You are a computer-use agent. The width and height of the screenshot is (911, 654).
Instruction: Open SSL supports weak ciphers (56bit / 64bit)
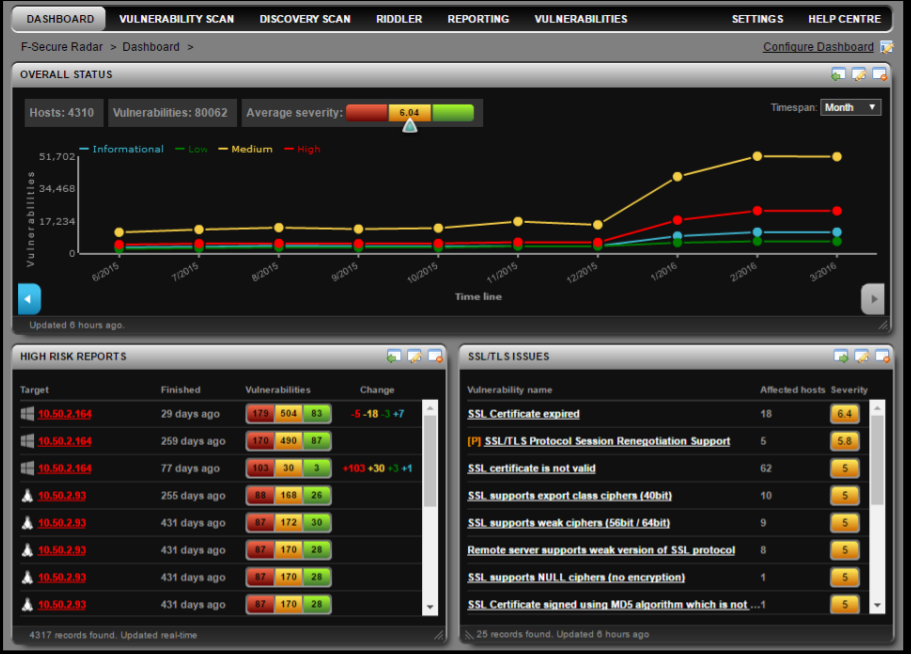pyautogui.click(x=569, y=523)
